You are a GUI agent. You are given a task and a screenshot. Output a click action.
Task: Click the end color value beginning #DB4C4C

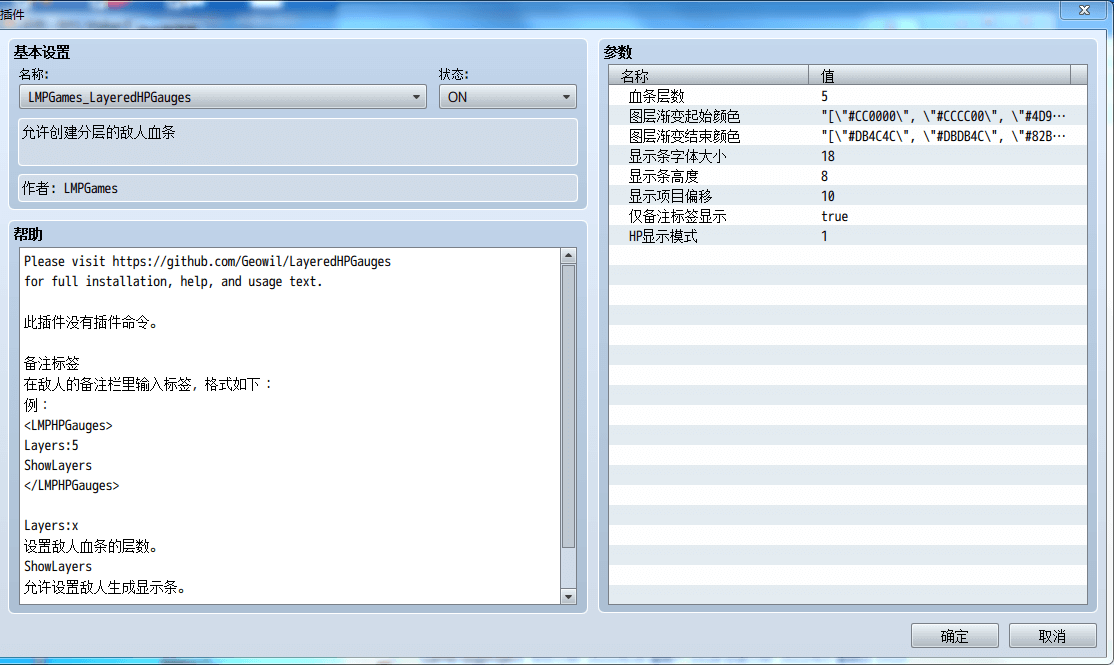coord(943,136)
